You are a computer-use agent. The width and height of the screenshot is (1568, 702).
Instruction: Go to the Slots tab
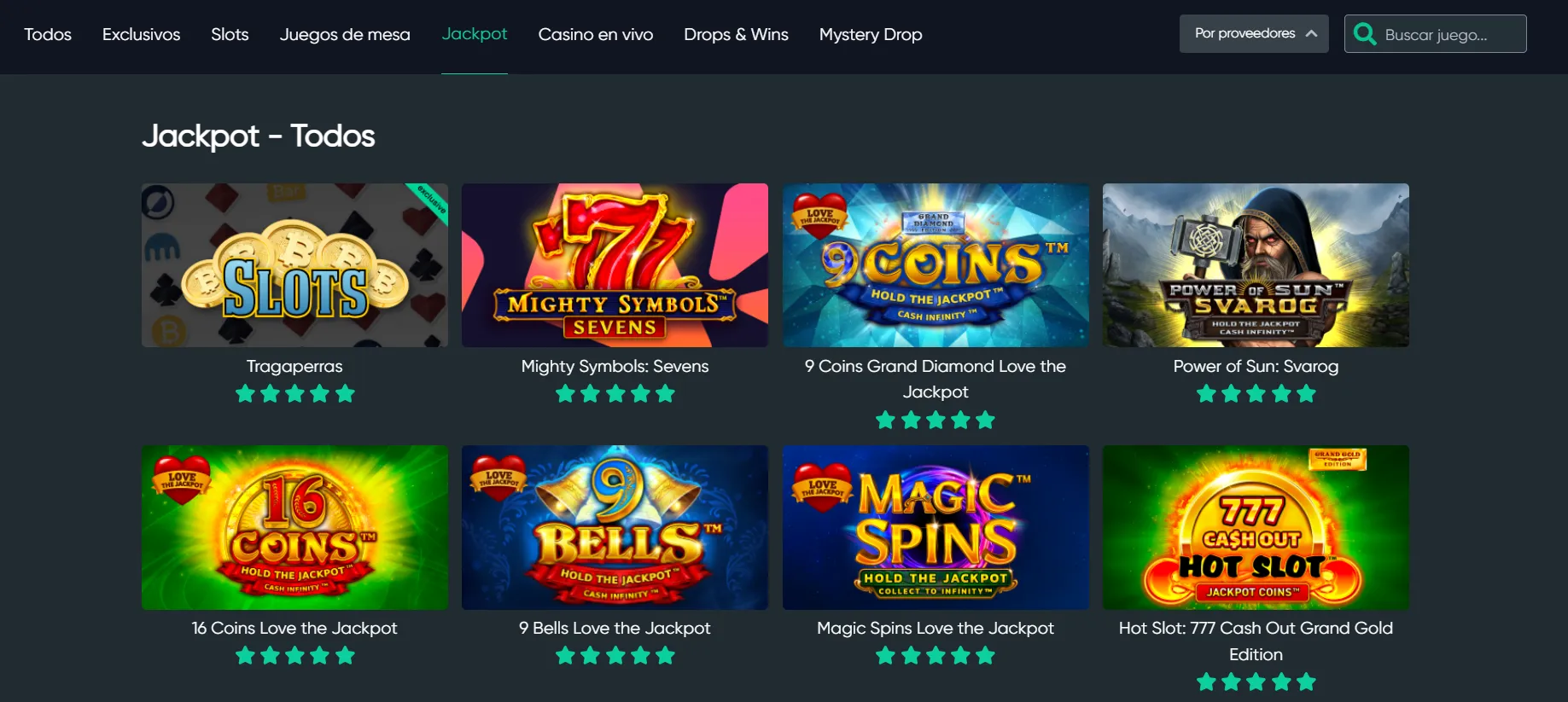tap(230, 35)
